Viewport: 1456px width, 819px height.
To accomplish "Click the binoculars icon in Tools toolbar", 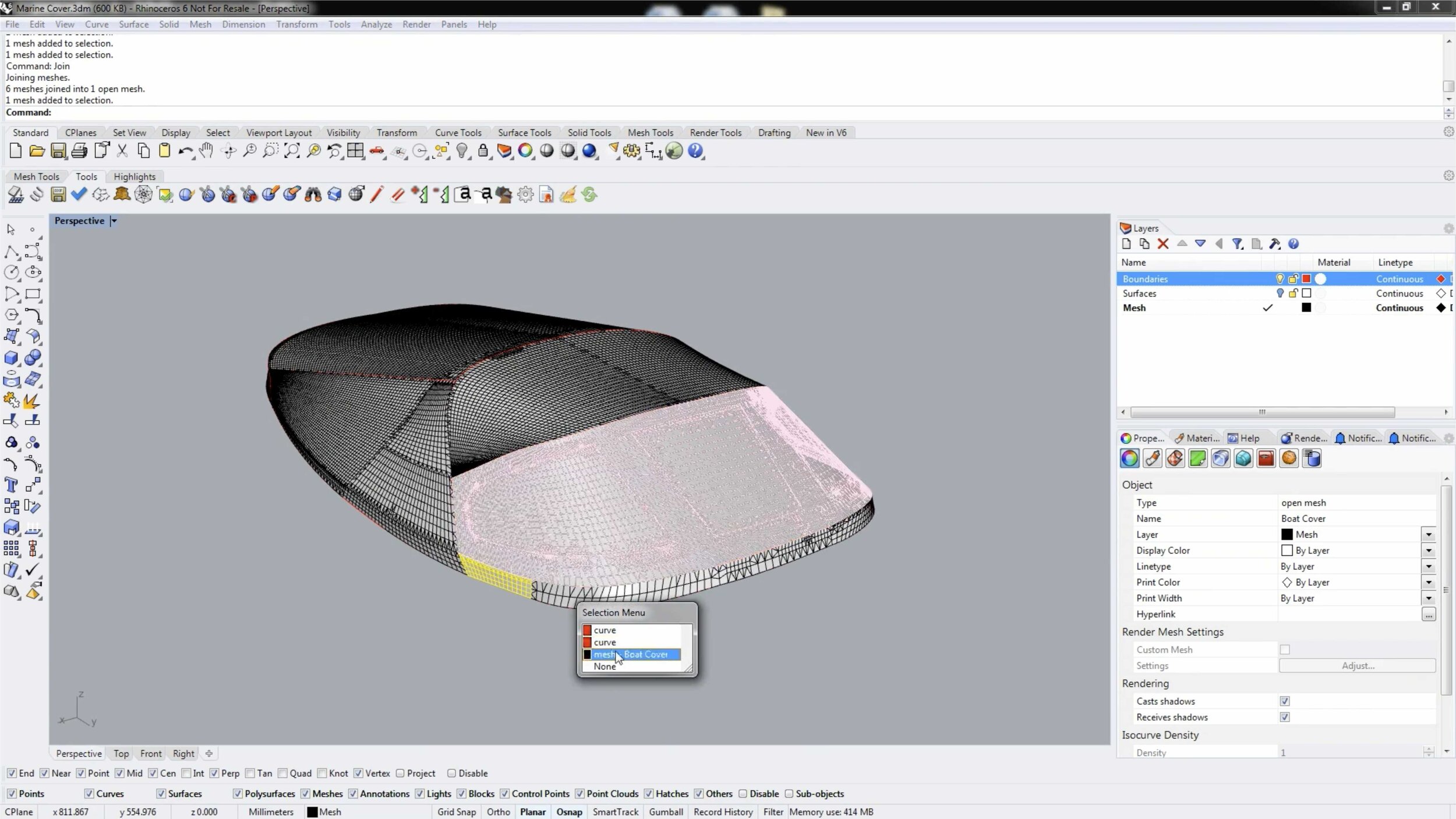I will pyautogui.click(x=313, y=195).
